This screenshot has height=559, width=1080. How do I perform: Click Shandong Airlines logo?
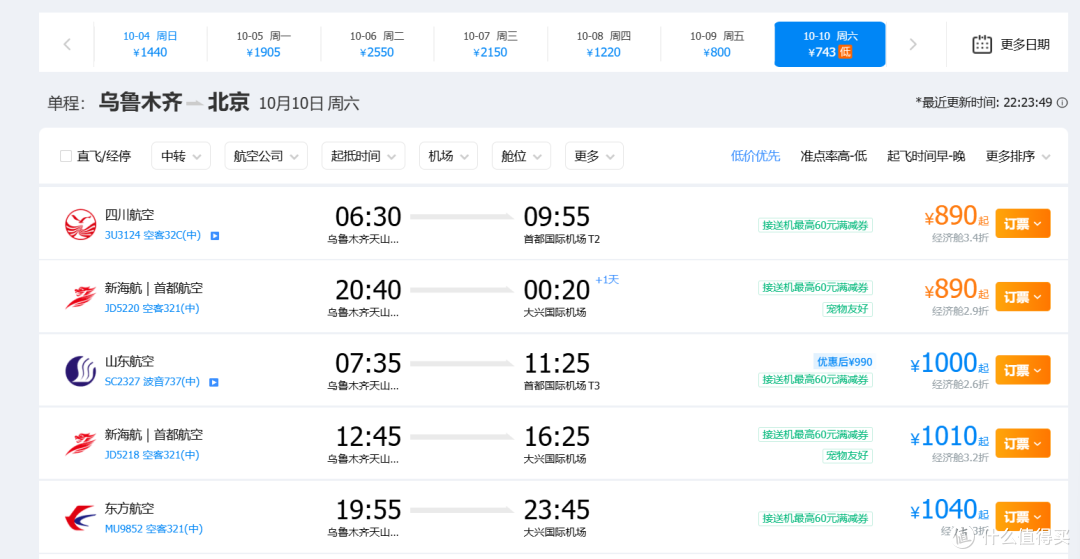(x=81, y=371)
